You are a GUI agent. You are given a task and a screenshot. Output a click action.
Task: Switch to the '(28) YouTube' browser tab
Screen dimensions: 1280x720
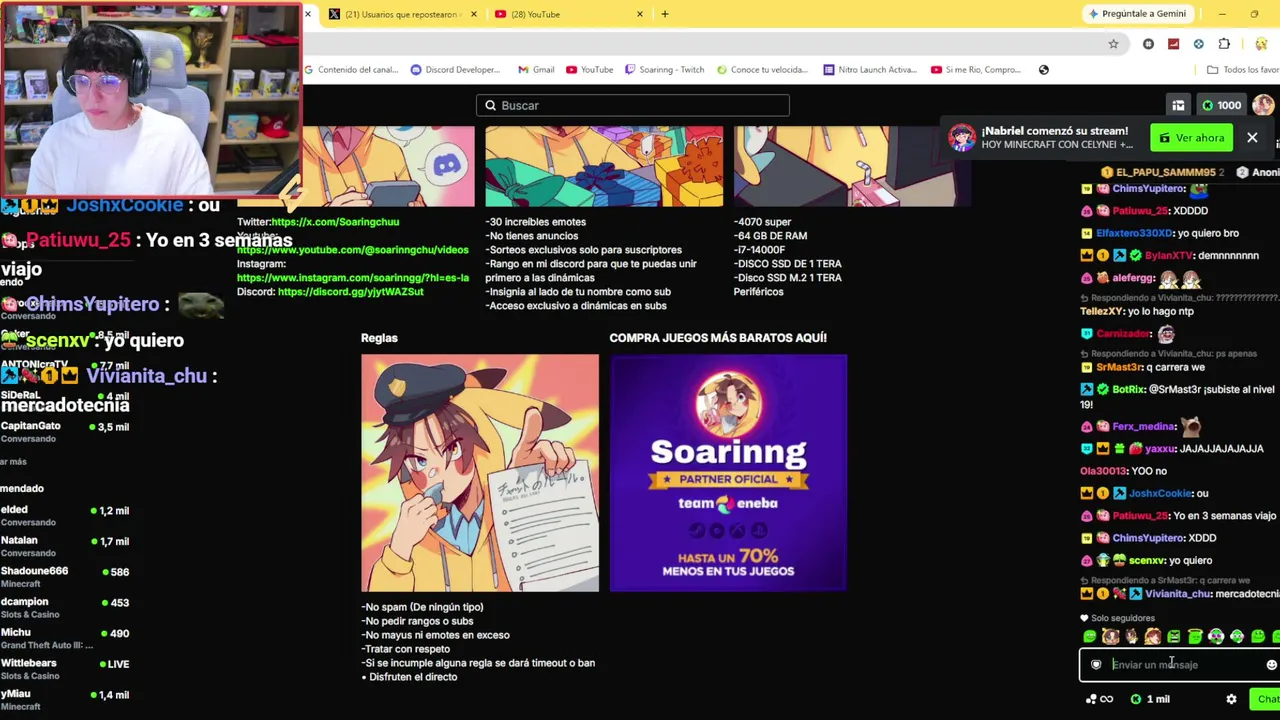[566, 14]
